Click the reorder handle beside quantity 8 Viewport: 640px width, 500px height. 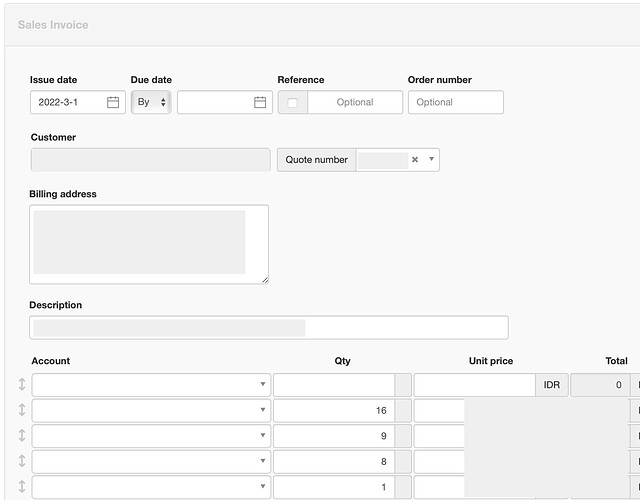click(x=22, y=461)
